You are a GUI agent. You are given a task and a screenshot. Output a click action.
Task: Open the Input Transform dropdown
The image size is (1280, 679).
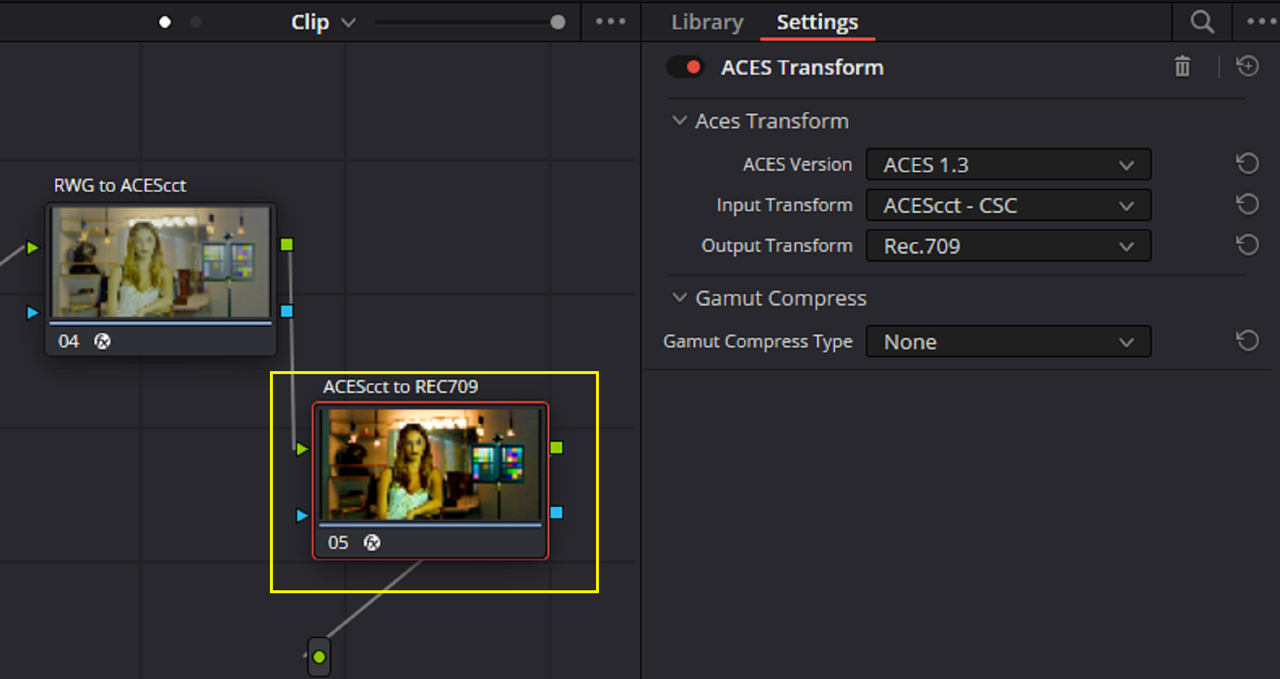(x=1008, y=205)
